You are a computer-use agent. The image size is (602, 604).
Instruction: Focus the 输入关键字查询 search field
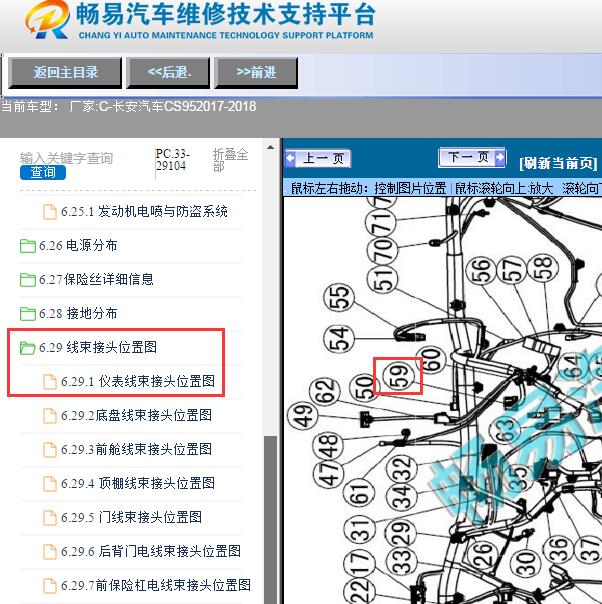click(66, 158)
